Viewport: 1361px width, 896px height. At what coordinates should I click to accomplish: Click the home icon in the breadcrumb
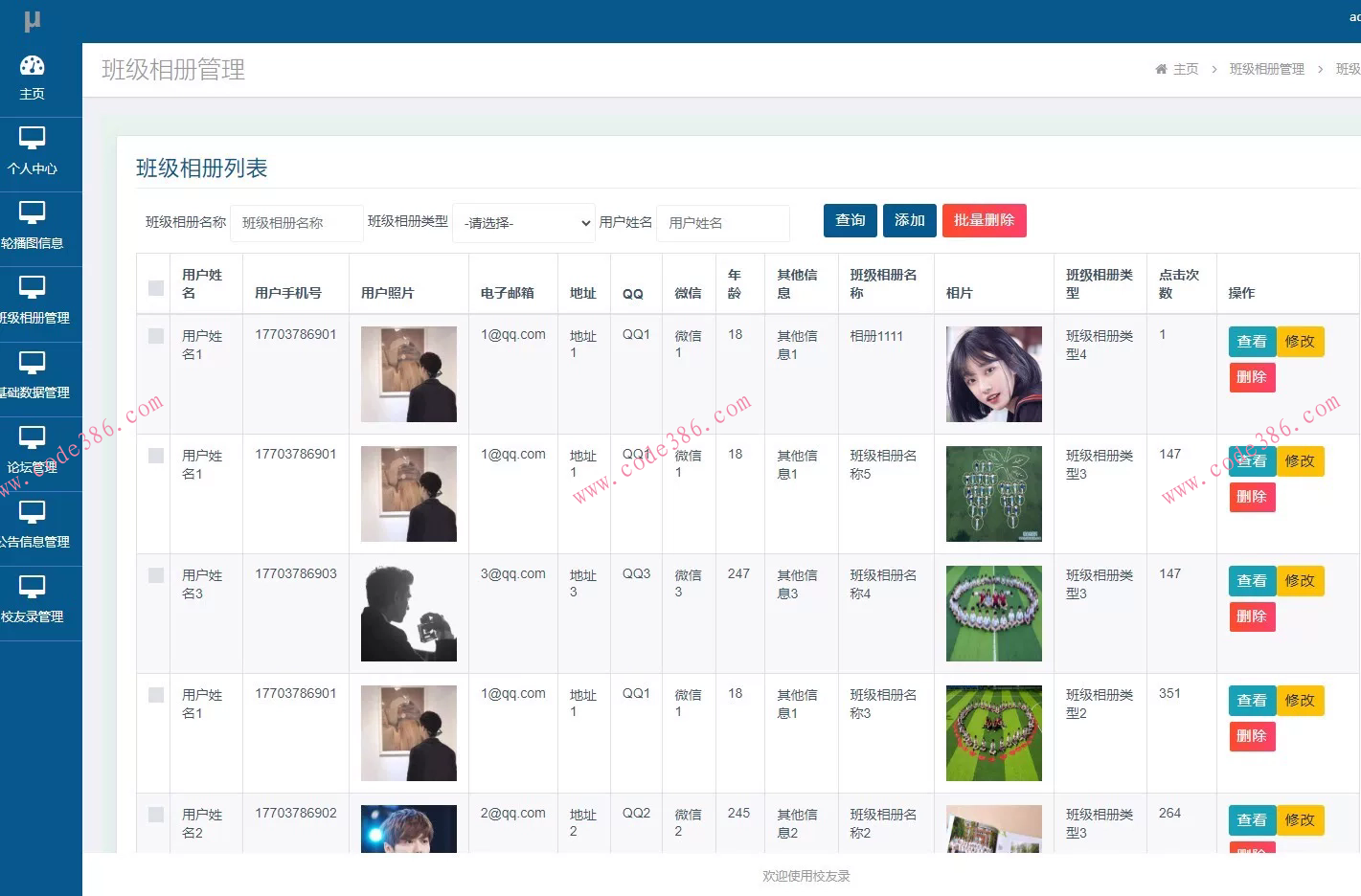[1160, 68]
